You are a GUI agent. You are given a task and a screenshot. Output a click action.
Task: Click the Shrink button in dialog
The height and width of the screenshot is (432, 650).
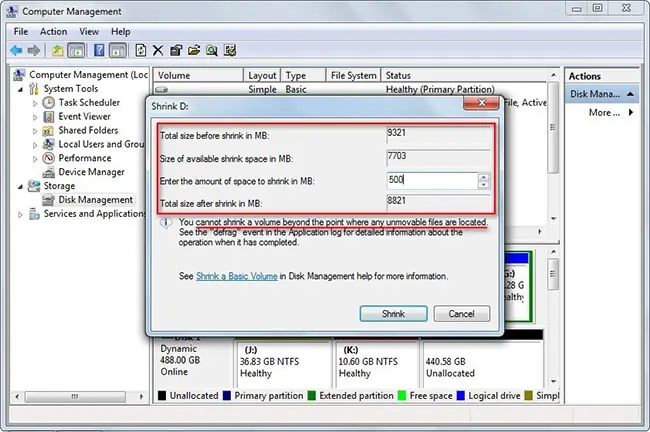pyautogui.click(x=393, y=314)
